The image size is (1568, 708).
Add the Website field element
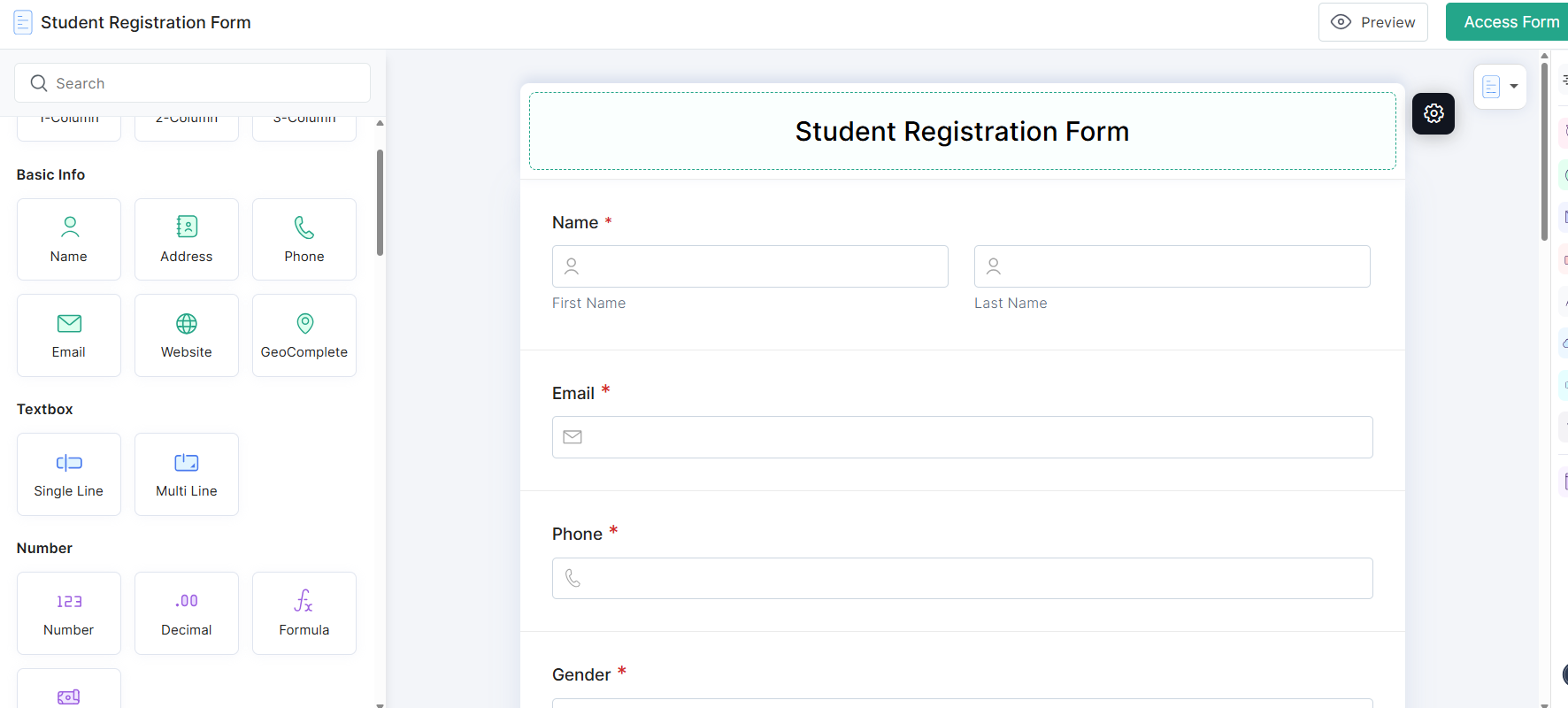click(x=187, y=335)
